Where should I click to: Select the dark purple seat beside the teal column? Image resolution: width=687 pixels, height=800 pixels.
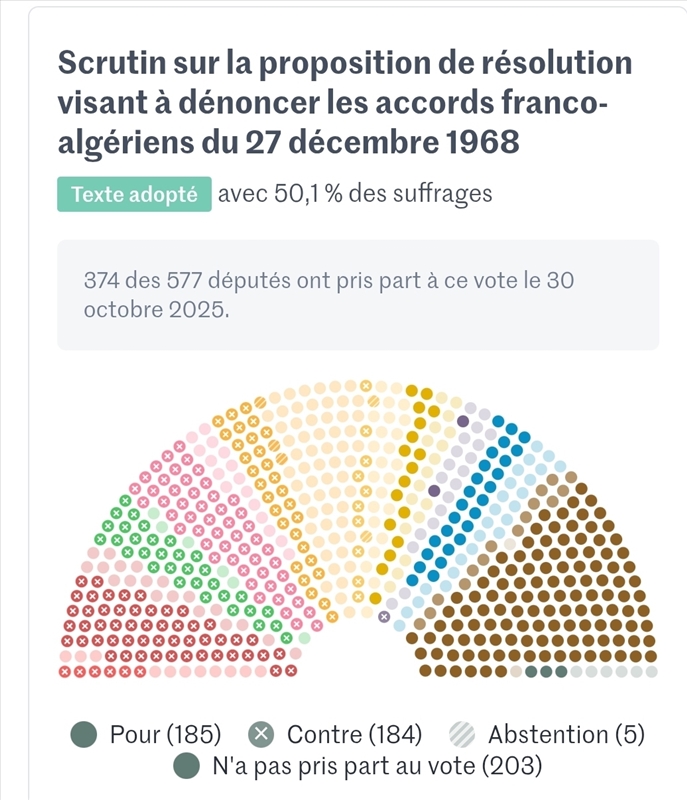click(434, 491)
